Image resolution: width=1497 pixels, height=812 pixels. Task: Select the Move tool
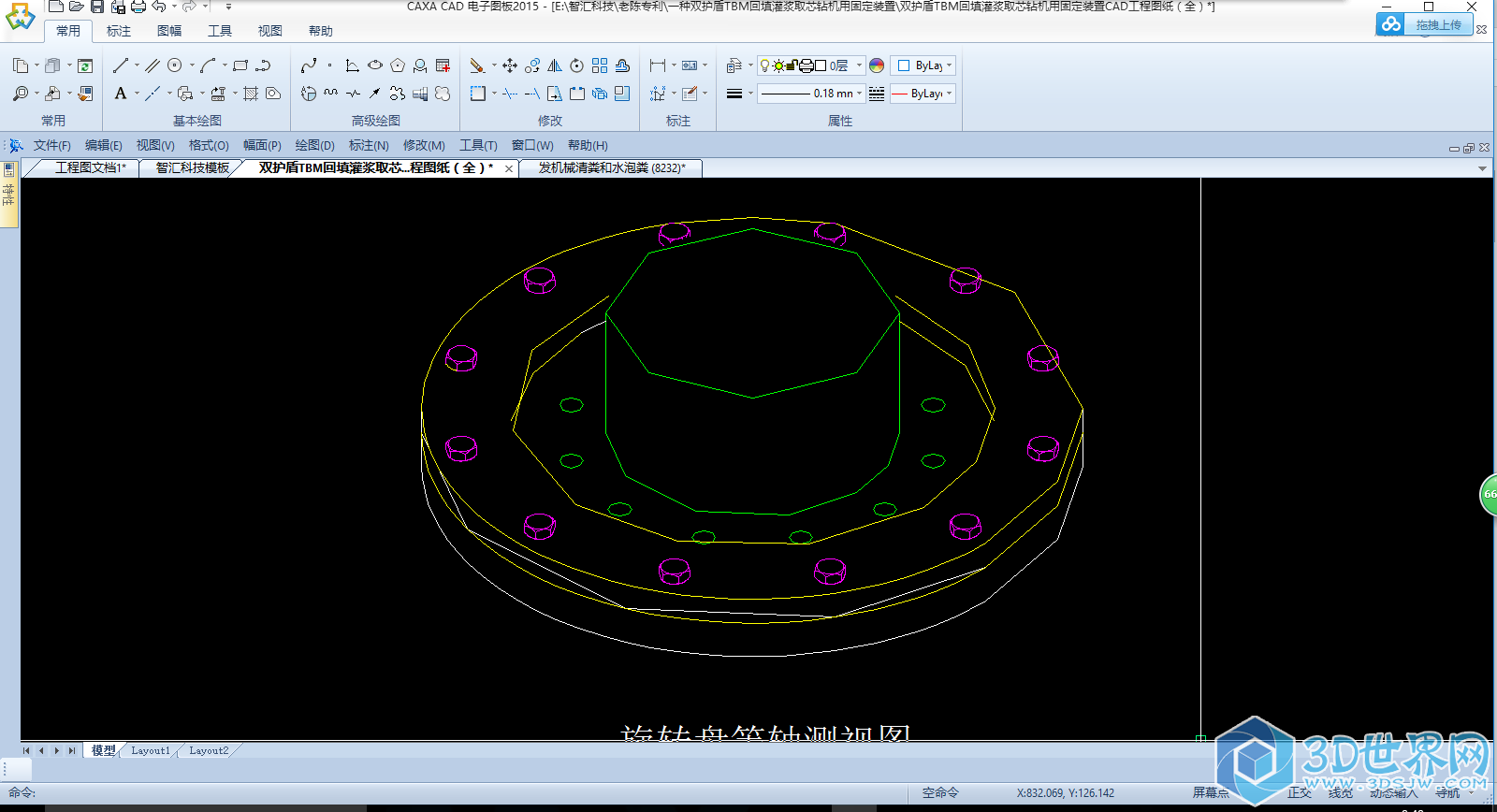pyautogui.click(x=510, y=65)
